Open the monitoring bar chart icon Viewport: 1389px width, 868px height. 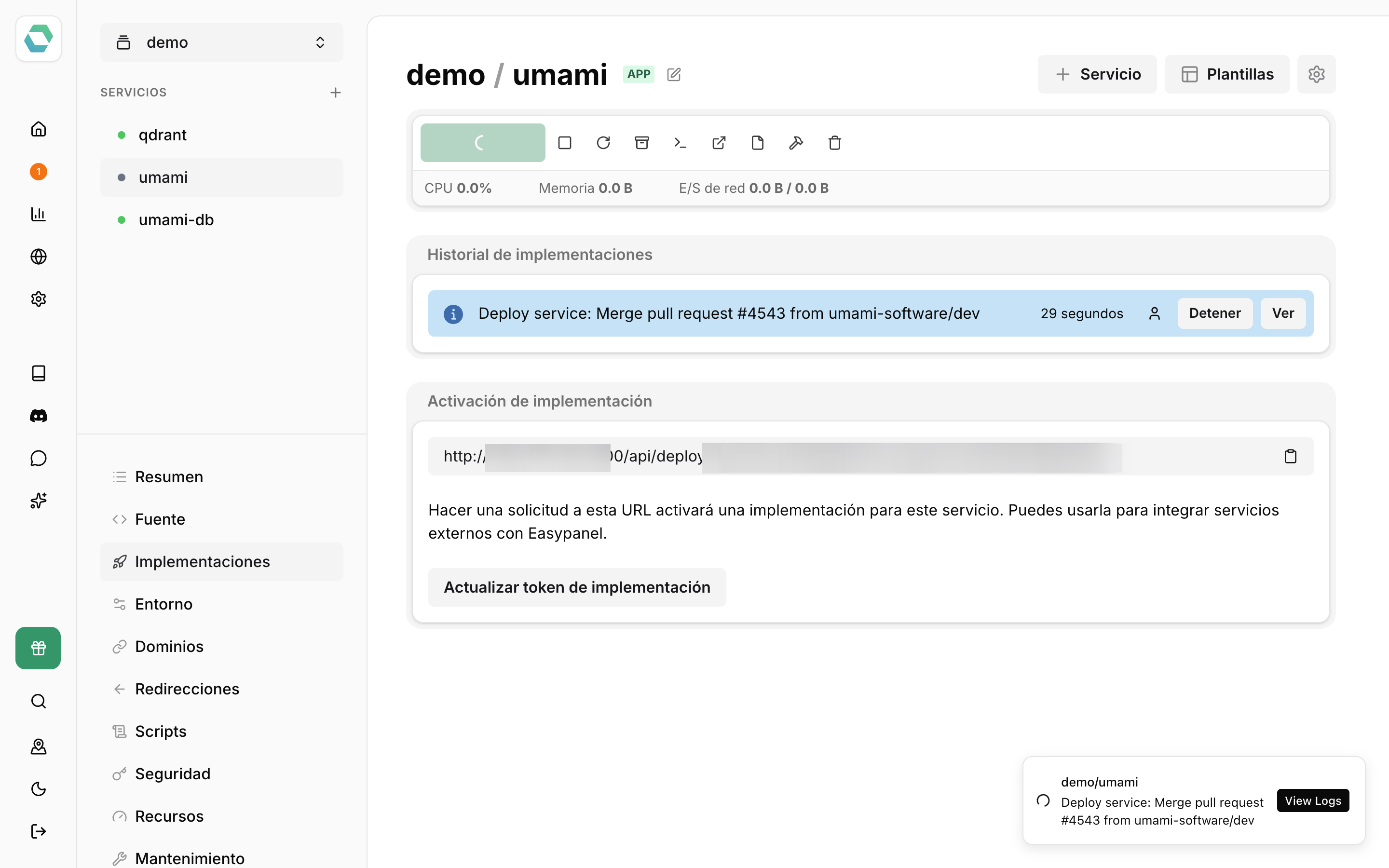coord(39,214)
